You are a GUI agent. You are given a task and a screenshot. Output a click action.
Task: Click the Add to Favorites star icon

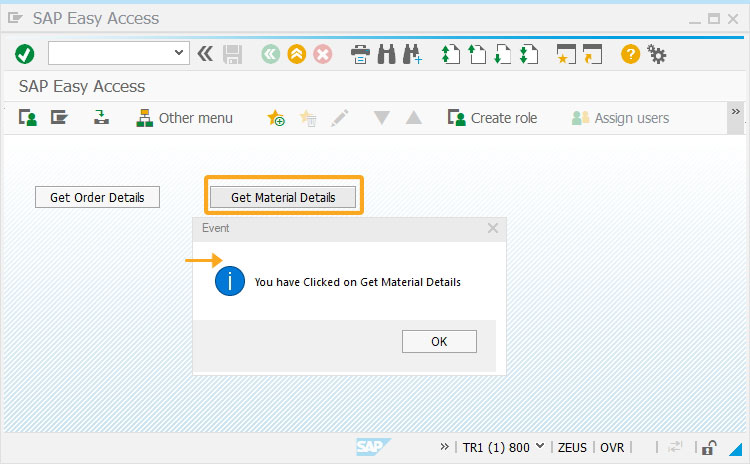tap(276, 118)
